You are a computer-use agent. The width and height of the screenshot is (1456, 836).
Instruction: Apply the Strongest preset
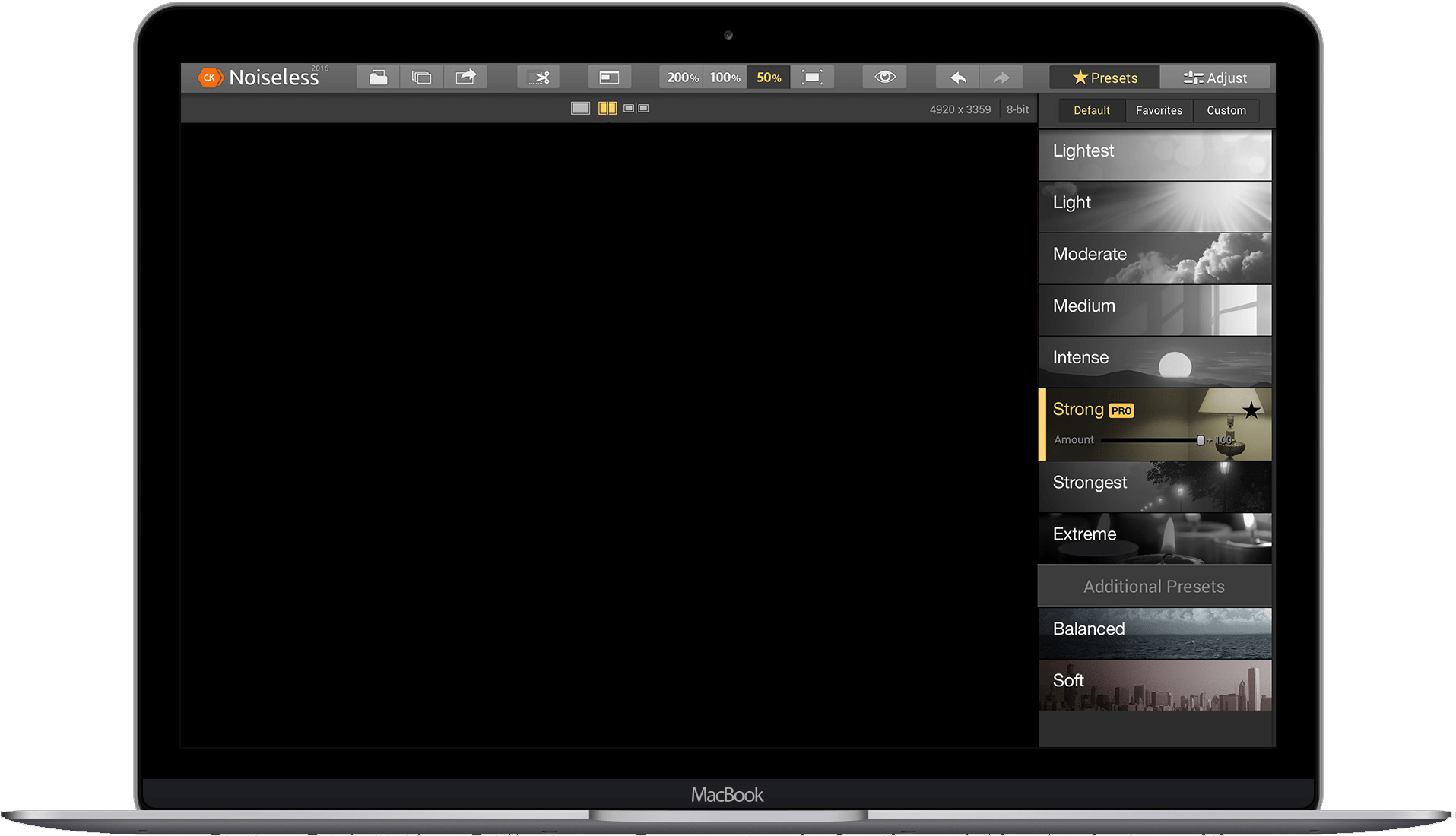tap(1155, 486)
